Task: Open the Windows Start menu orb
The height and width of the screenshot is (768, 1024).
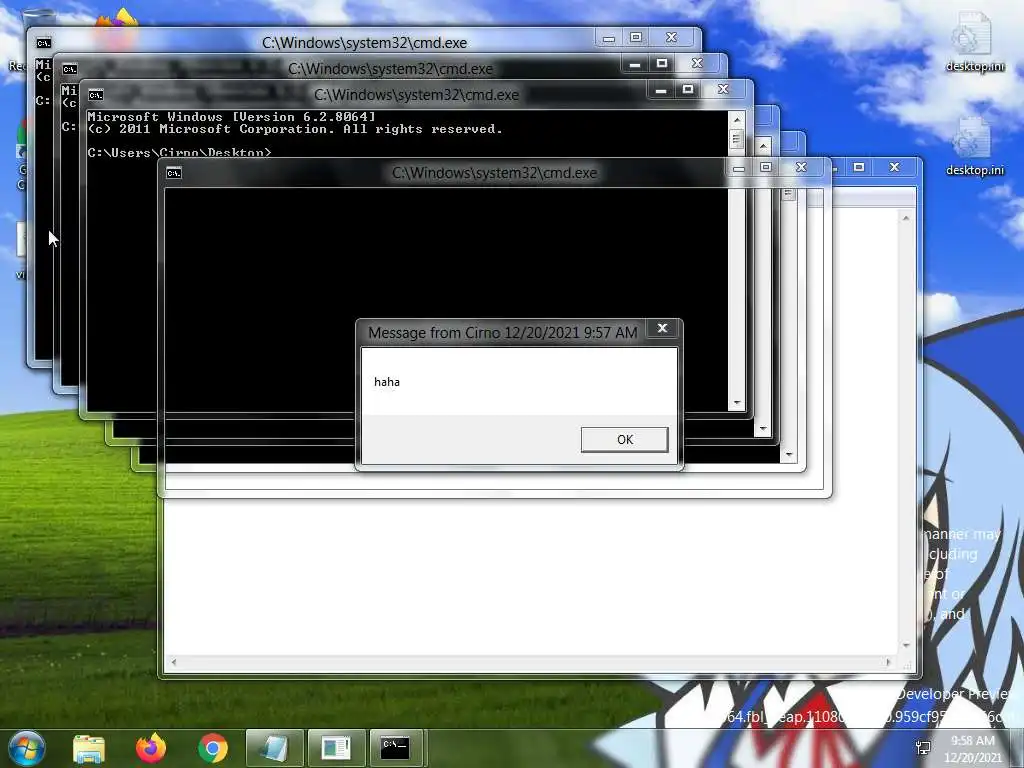Action: [27, 748]
